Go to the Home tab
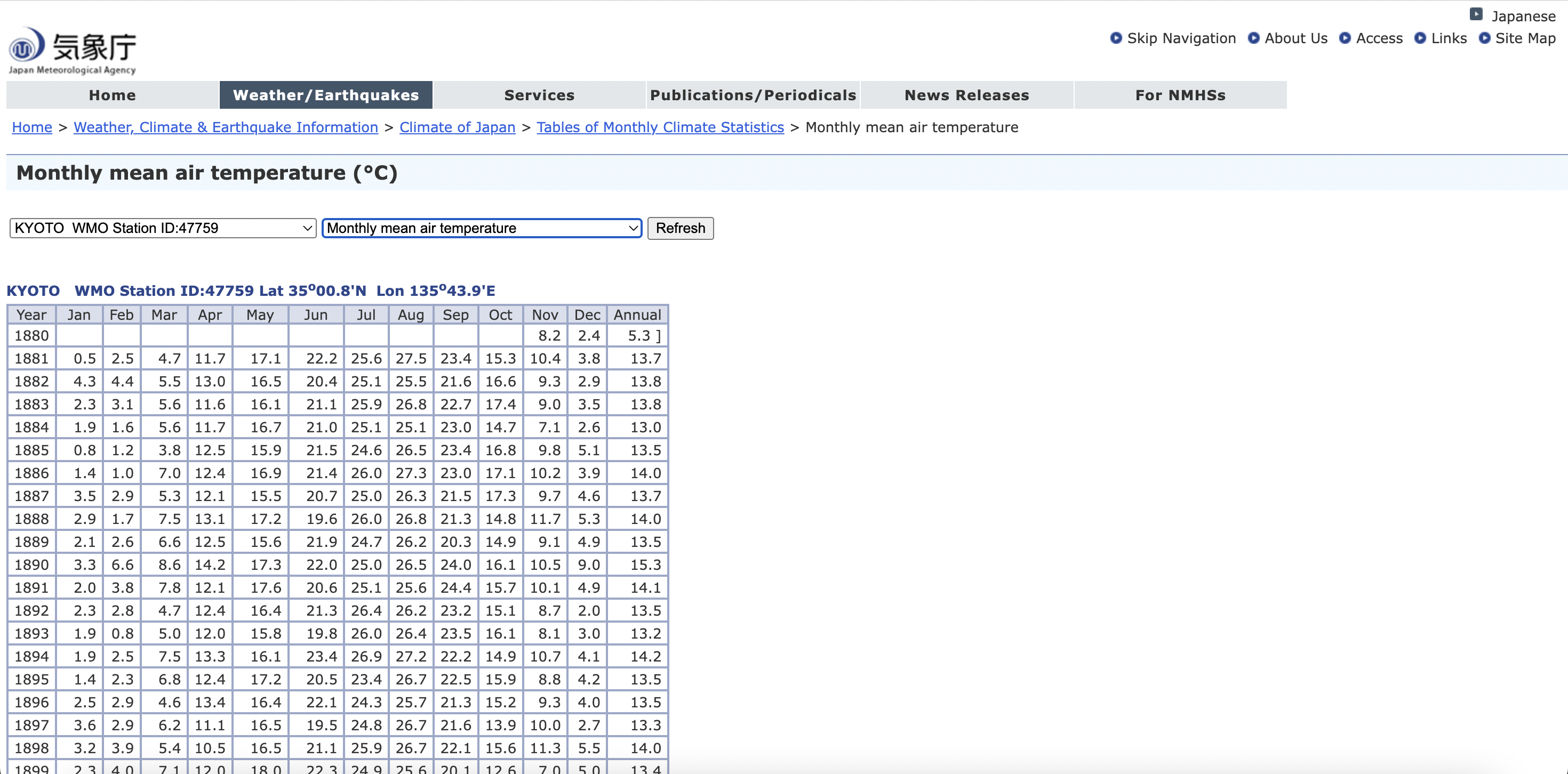Image resolution: width=1568 pixels, height=774 pixels. coord(113,95)
